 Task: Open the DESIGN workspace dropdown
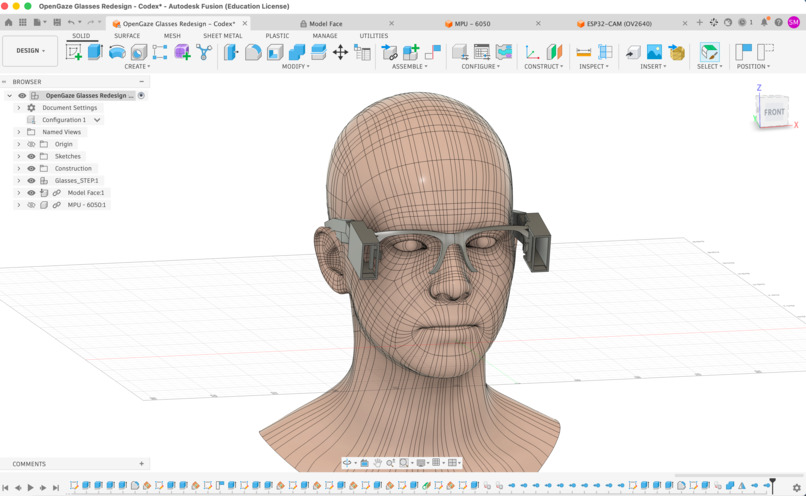pyautogui.click(x=30, y=51)
